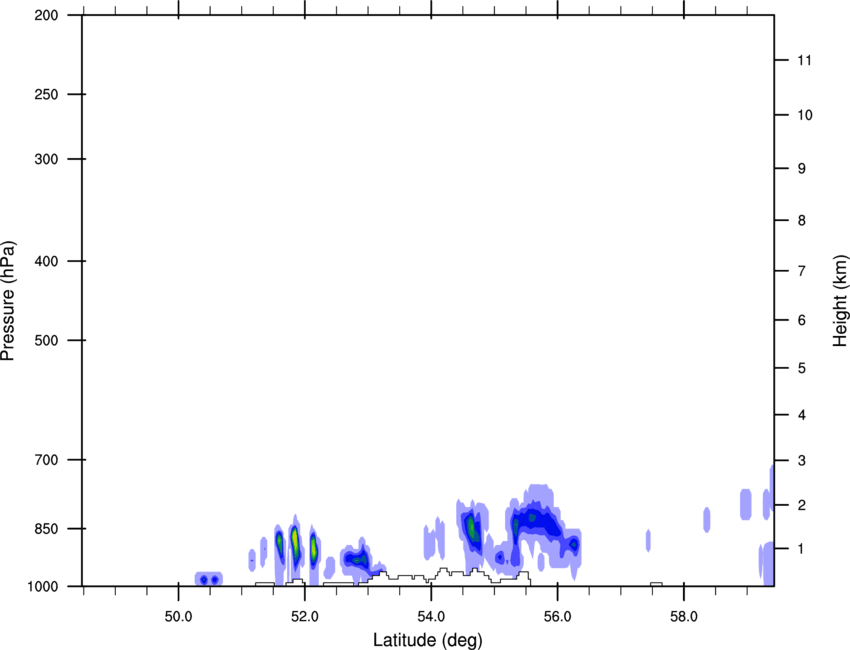Click the Height (km) axis title

click(840, 300)
